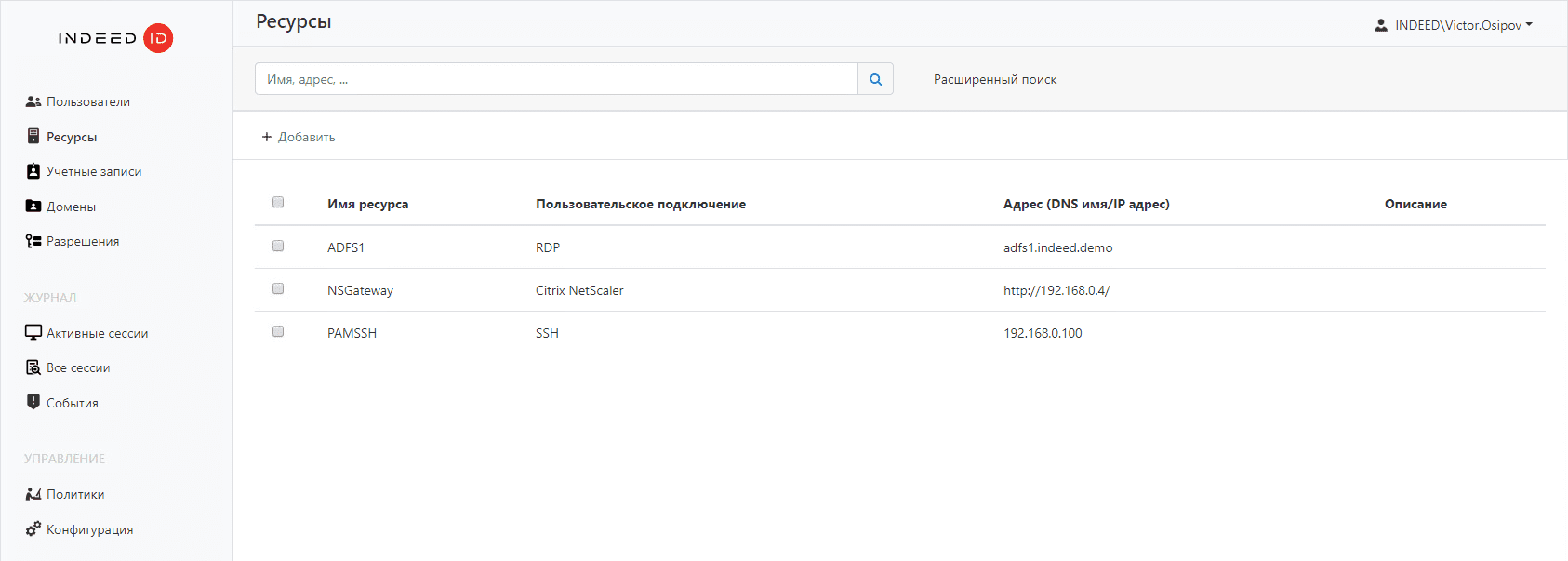Toggle the select-all resources checkbox
Image resolution: width=1568 pixels, height=561 pixels.
pos(278,202)
